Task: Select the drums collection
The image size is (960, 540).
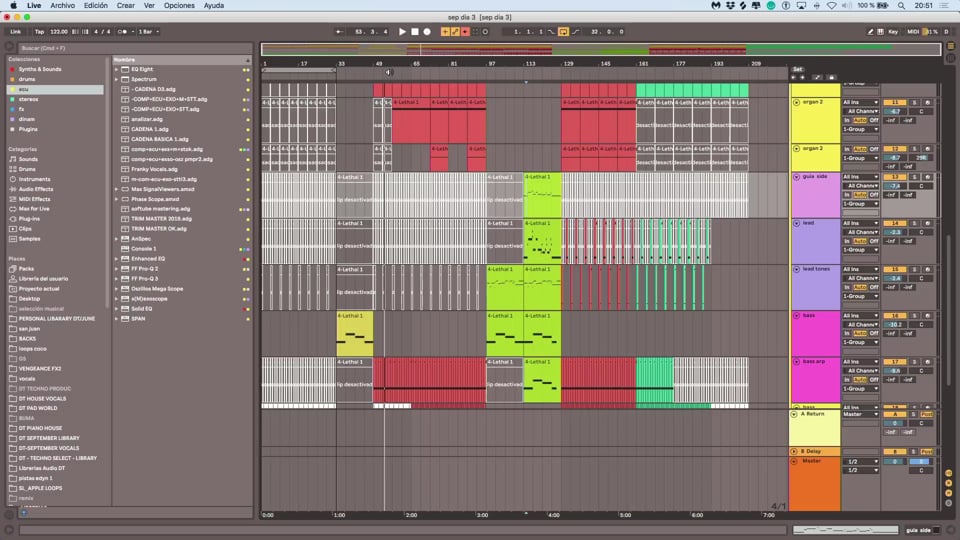Action: pyautogui.click(x=26, y=80)
